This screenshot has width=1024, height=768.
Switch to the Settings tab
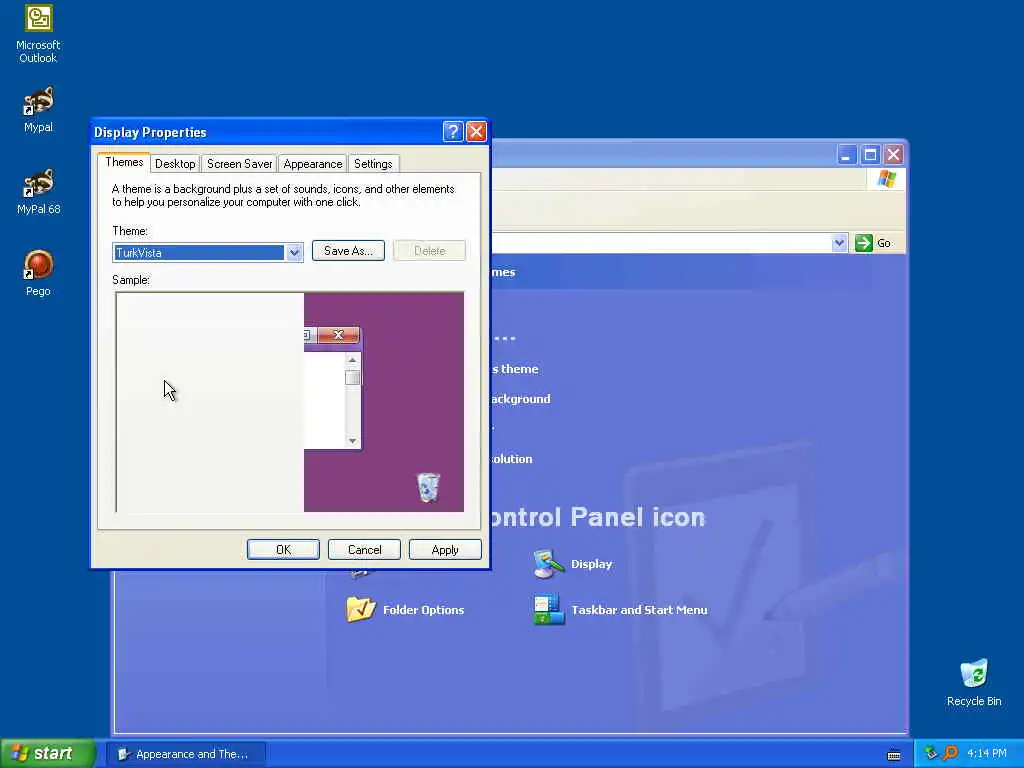[373, 164]
